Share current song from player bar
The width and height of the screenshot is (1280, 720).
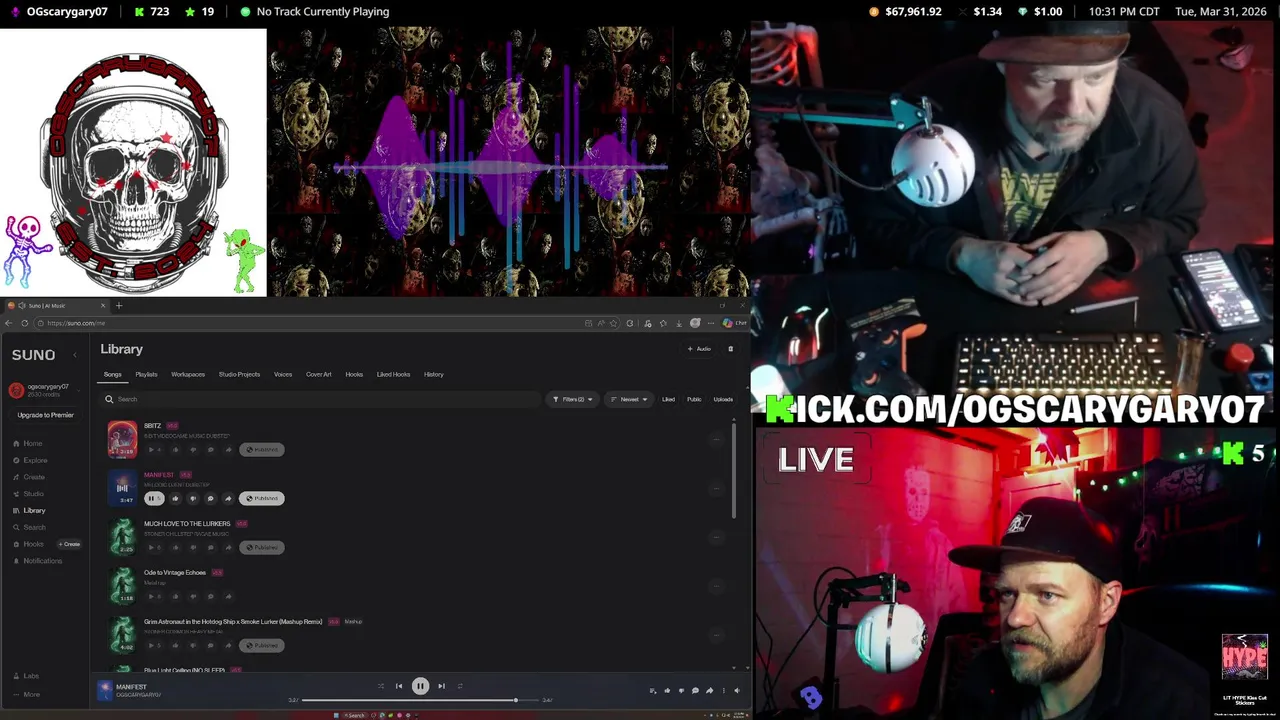click(709, 690)
